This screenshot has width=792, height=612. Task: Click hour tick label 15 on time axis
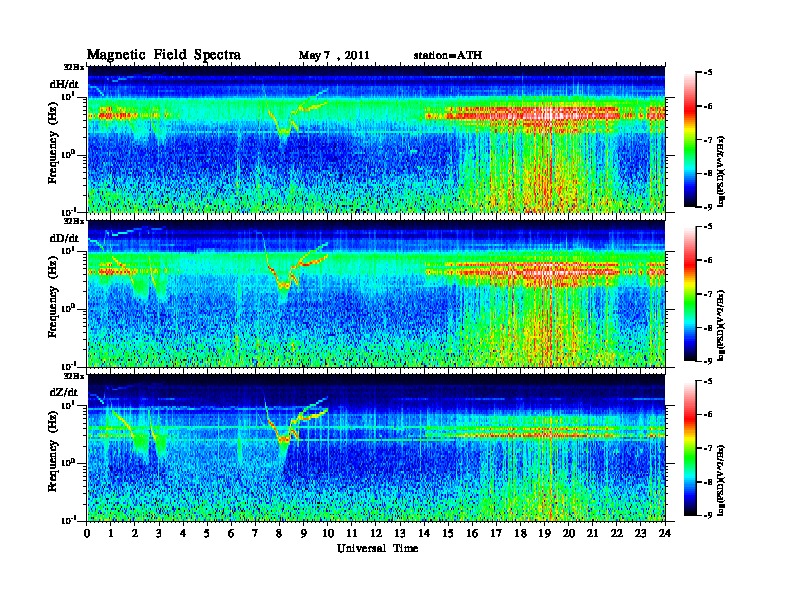[448, 533]
